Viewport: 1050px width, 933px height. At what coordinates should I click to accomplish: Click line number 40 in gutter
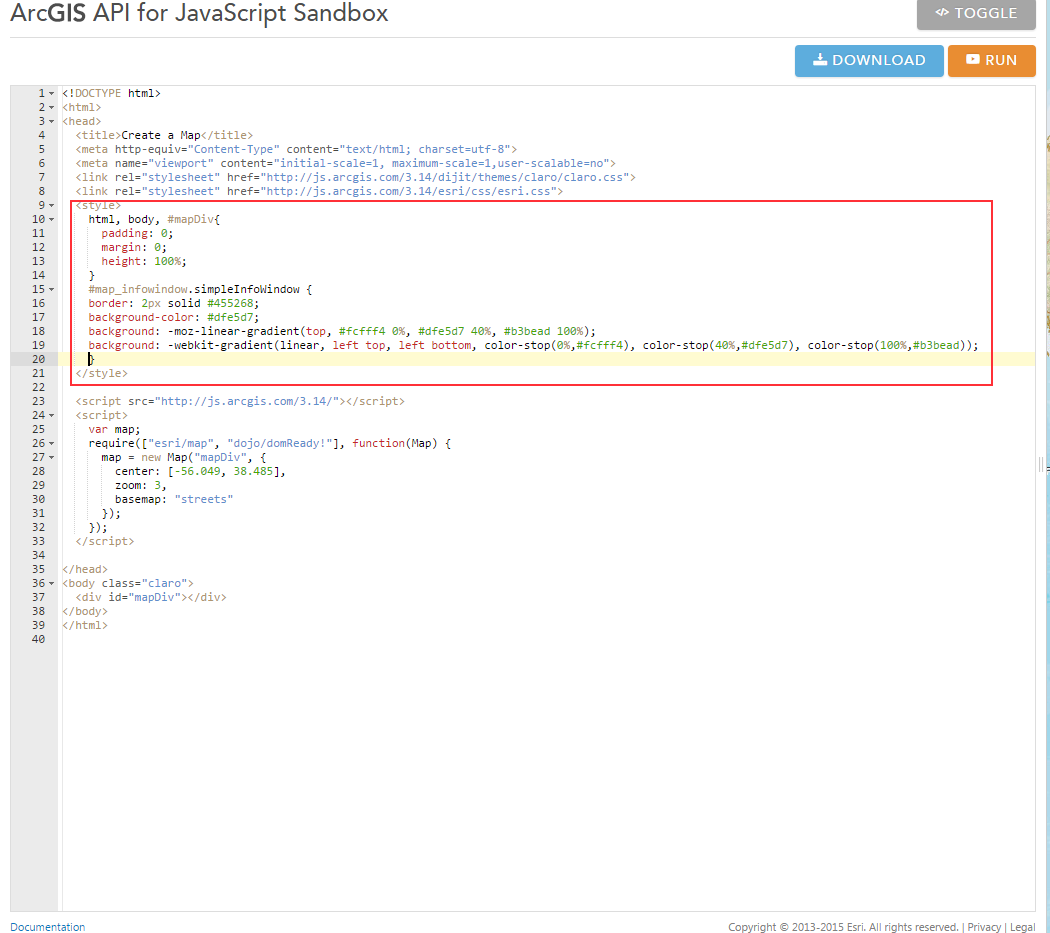(38, 639)
